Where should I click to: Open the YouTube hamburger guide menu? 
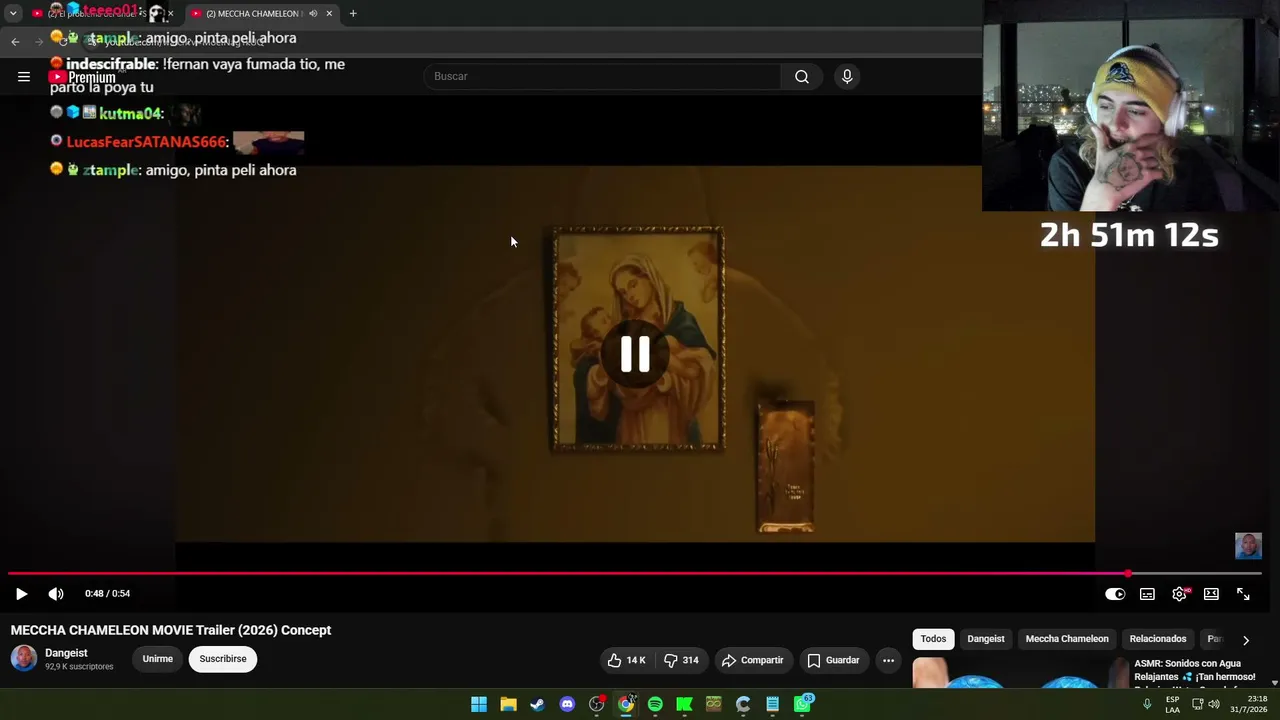[x=24, y=76]
